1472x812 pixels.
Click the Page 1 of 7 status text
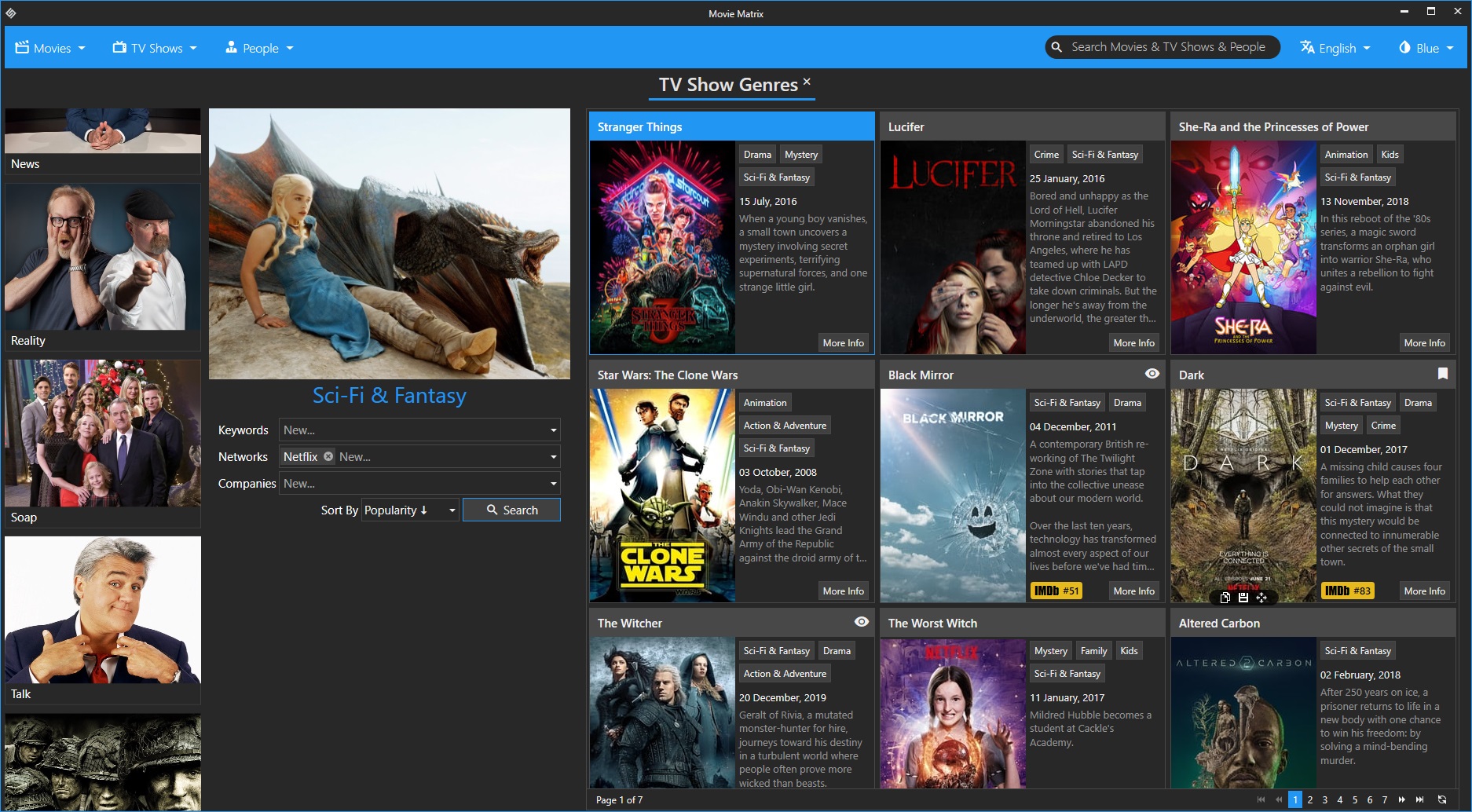click(619, 799)
